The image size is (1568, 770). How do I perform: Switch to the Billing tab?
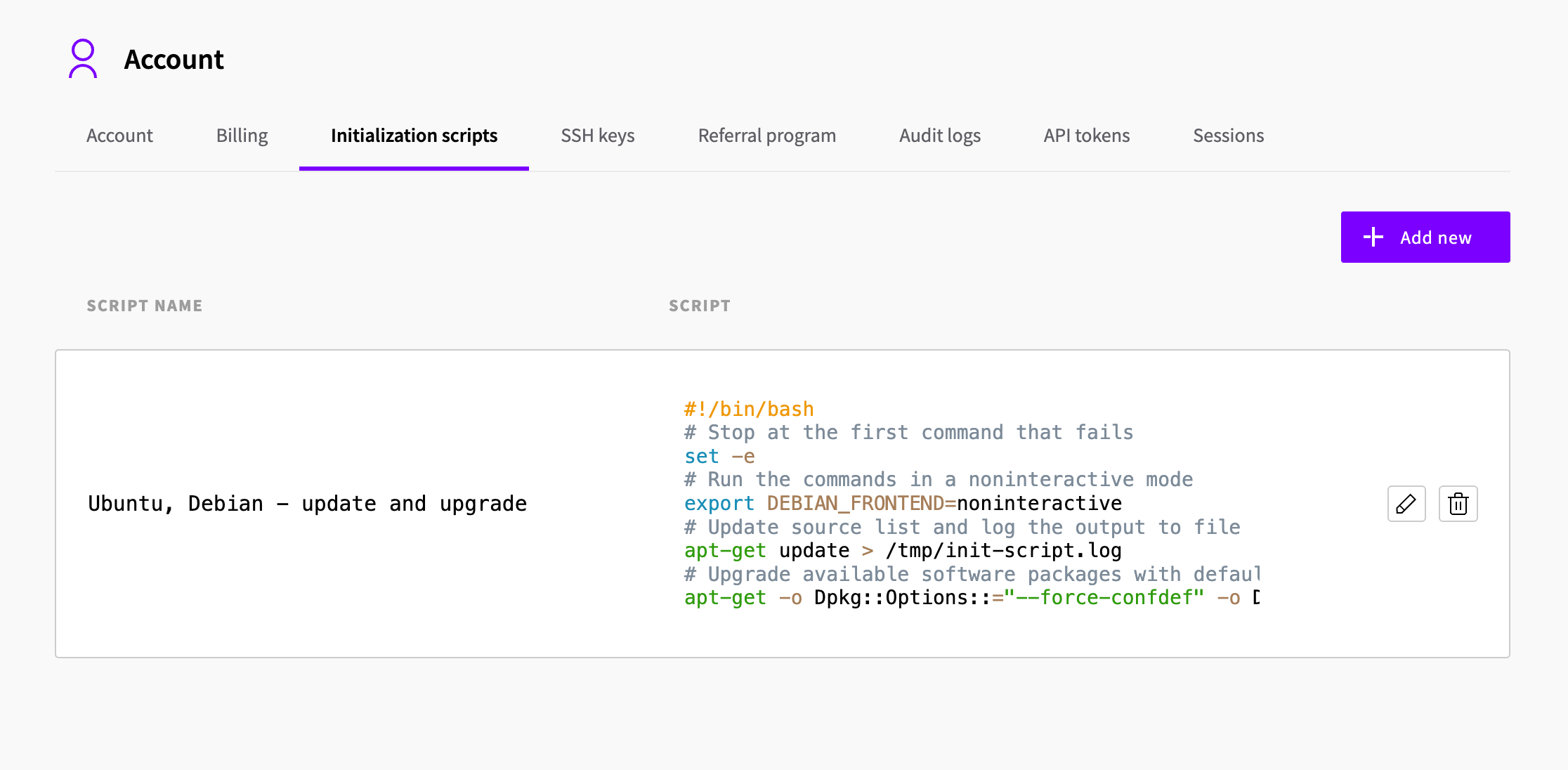pos(242,136)
